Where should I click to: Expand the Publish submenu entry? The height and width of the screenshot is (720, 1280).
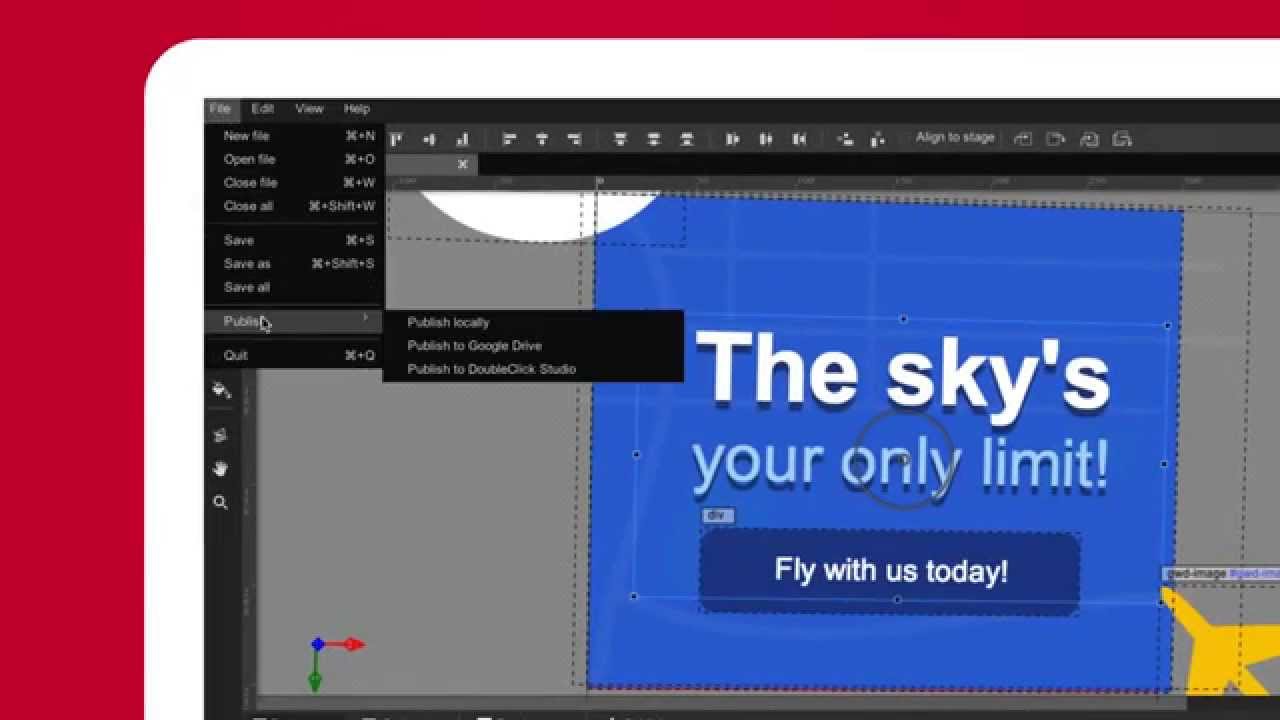coord(293,321)
